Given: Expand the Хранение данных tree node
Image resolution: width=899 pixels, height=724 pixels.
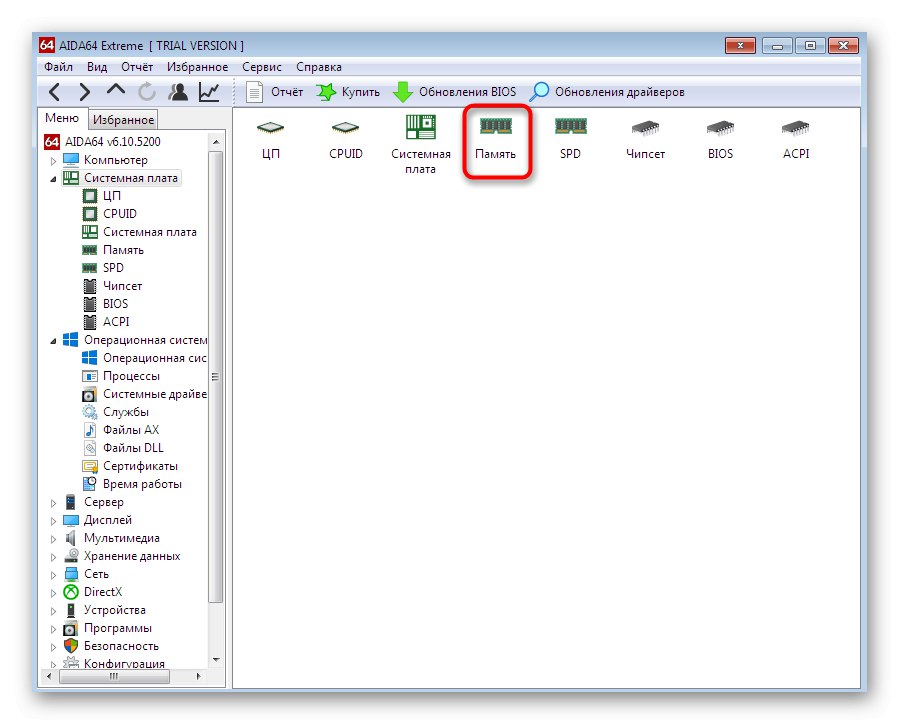Looking at the screenshot, I should point(53,557).
